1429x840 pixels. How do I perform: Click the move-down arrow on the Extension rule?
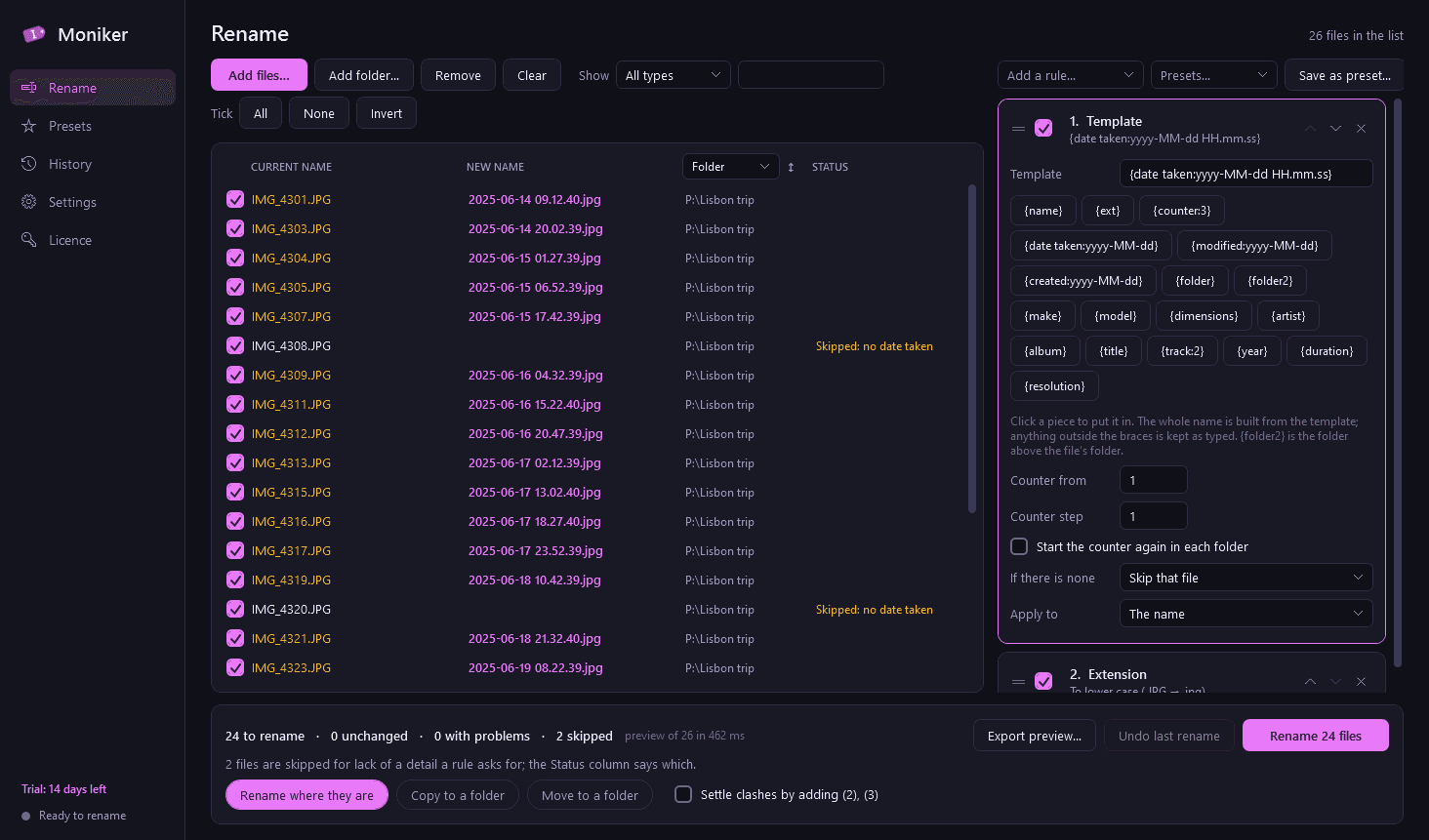click(1335, 682)
